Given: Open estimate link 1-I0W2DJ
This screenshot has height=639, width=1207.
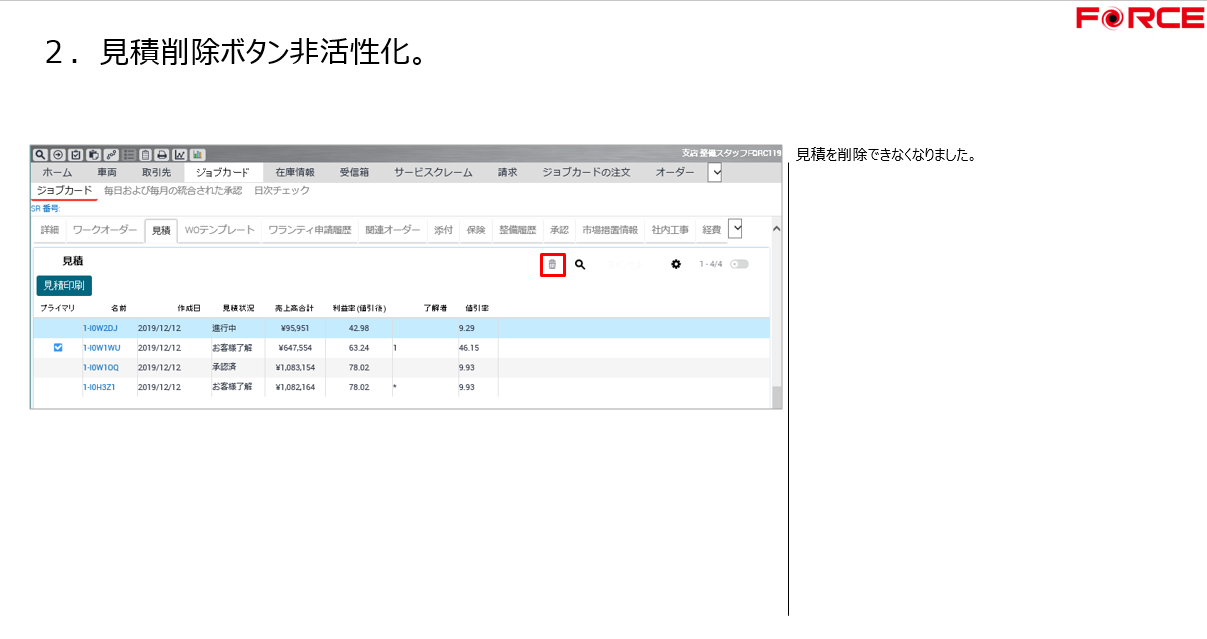Looking at the screenshot, I should (x=100, y=328).
